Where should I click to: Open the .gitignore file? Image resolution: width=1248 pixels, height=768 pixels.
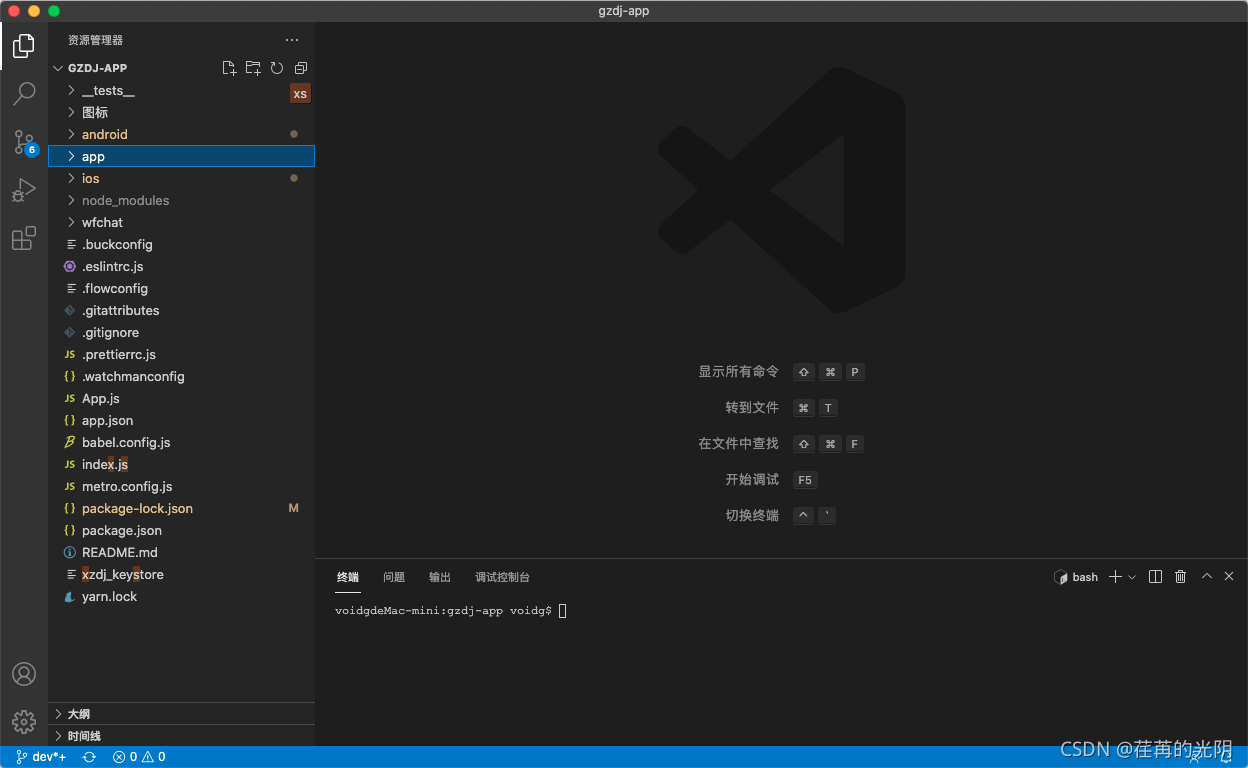pos(182,332)
